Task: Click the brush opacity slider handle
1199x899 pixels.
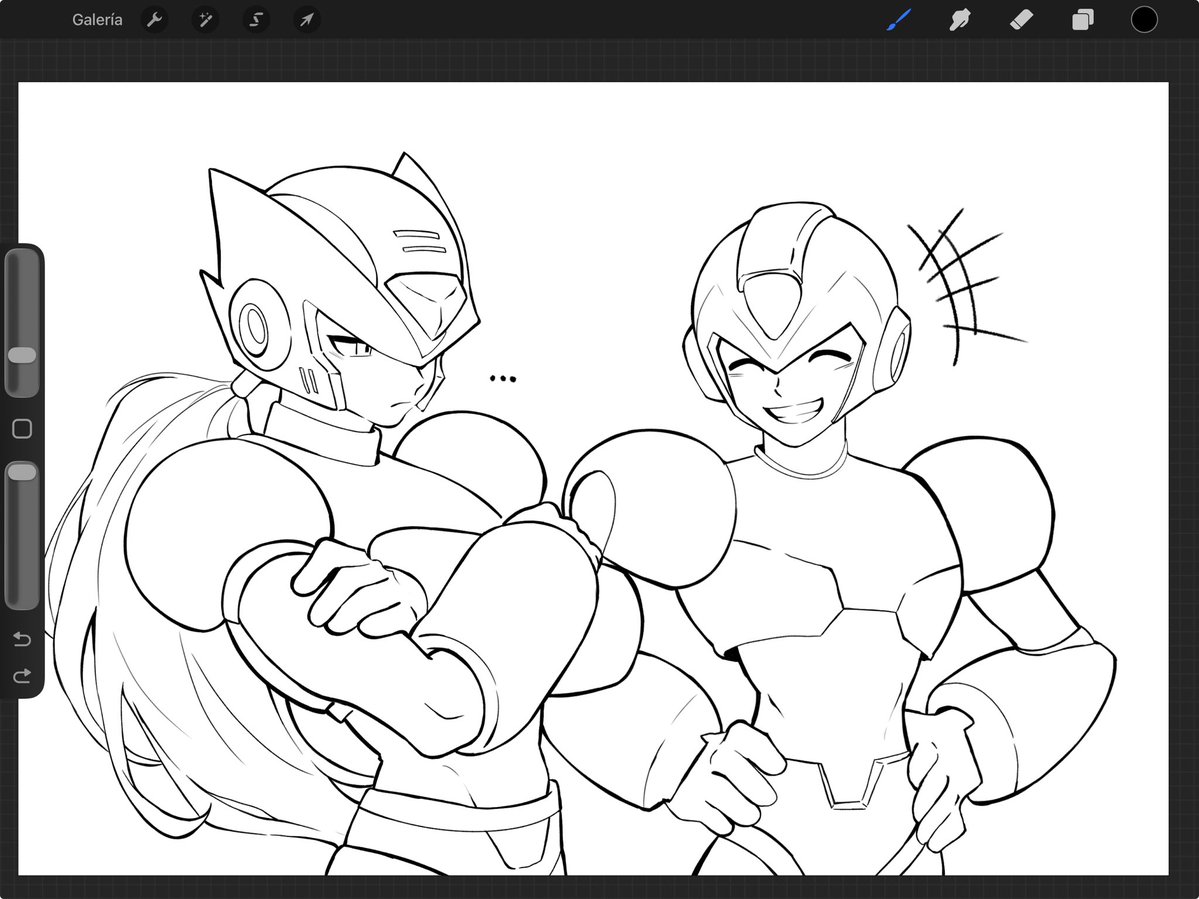Action: [x=21, y=472]
